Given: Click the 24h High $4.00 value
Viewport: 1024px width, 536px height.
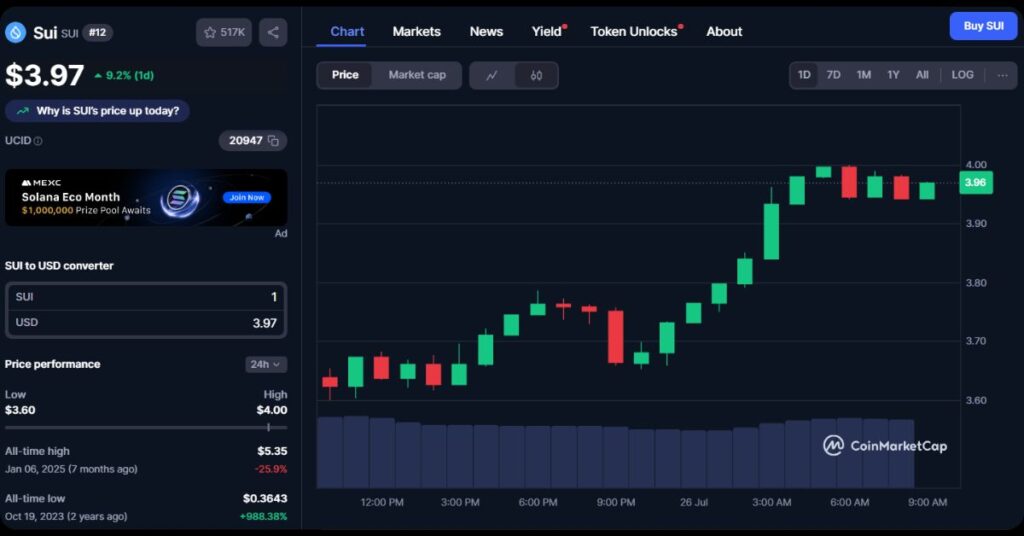Looking at the screenshot, I should coord(272,410).
